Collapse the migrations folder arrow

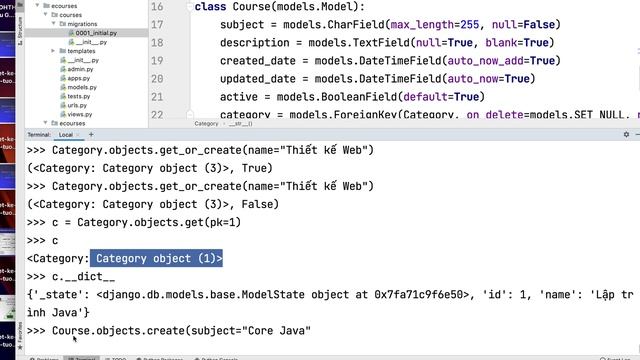(x=53, y=24)
